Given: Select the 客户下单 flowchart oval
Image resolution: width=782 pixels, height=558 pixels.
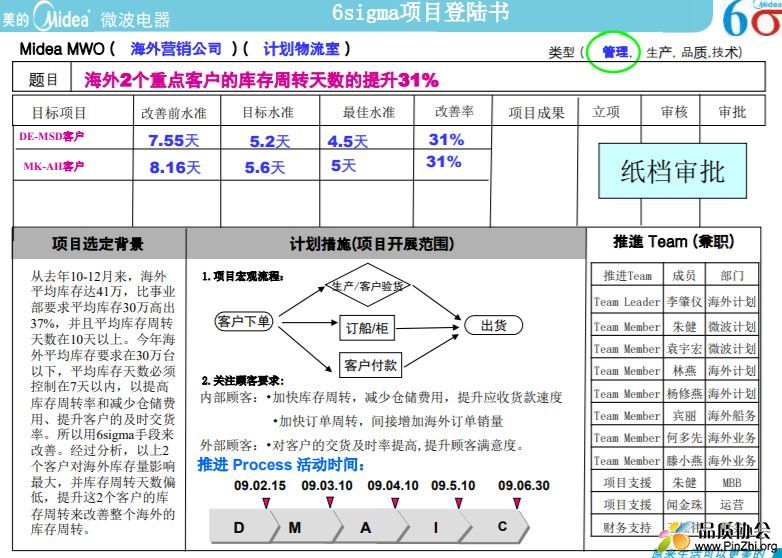Looking at the screenshot, I should click(x=244, y=321).
